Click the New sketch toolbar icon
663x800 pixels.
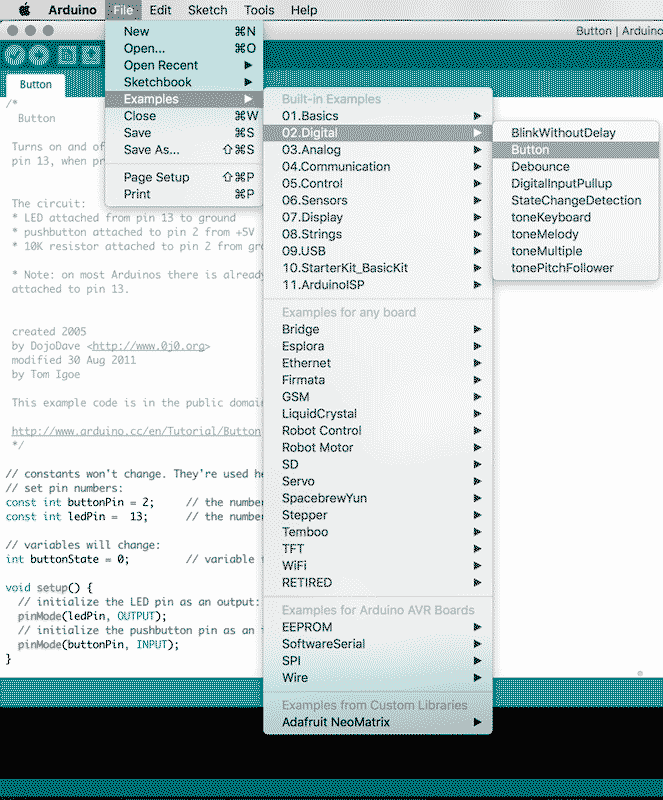pos(67,55)
